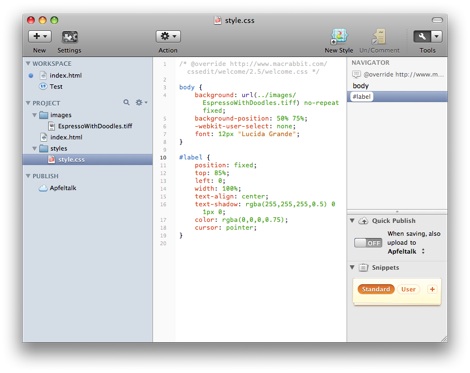Click the toolbar toggle pill button
Screen dimensions: 470x373
coord(437,20)
